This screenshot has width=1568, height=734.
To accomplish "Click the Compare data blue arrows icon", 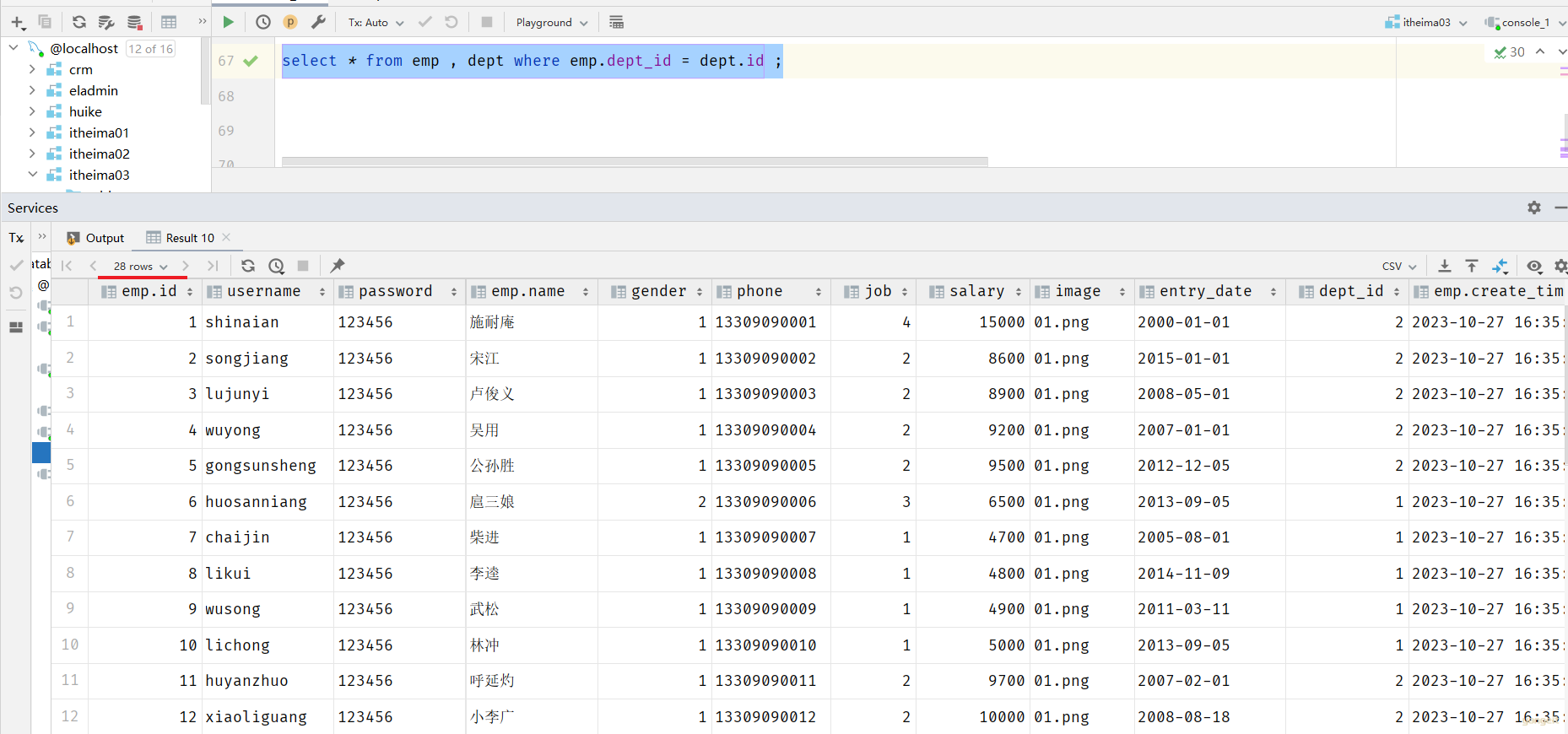I will pyautogui.click(x=1500, y=266).
